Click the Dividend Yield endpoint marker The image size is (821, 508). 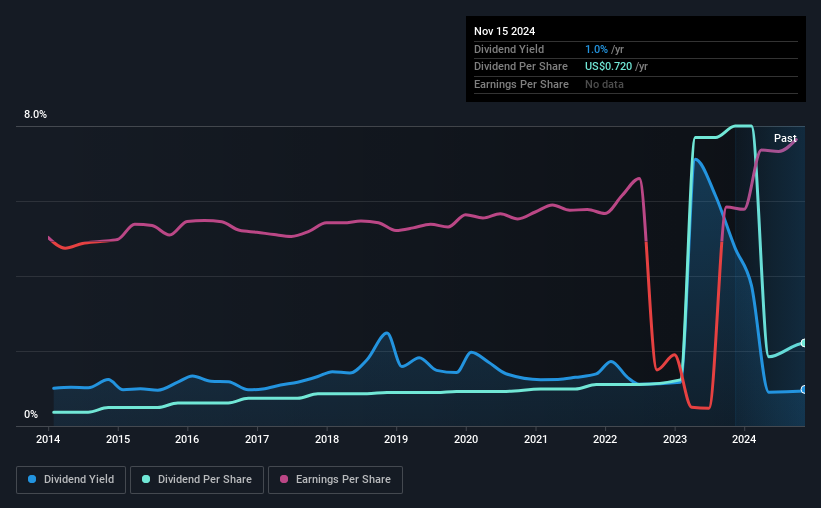pos(804,390)
